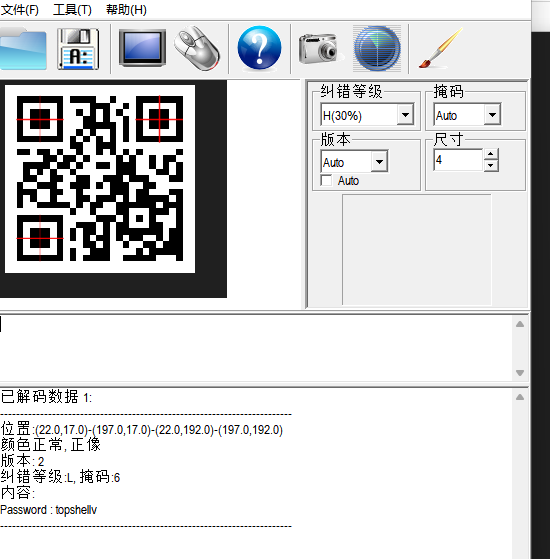Click input area scrollbar down arrow

(x=520, y=373)
